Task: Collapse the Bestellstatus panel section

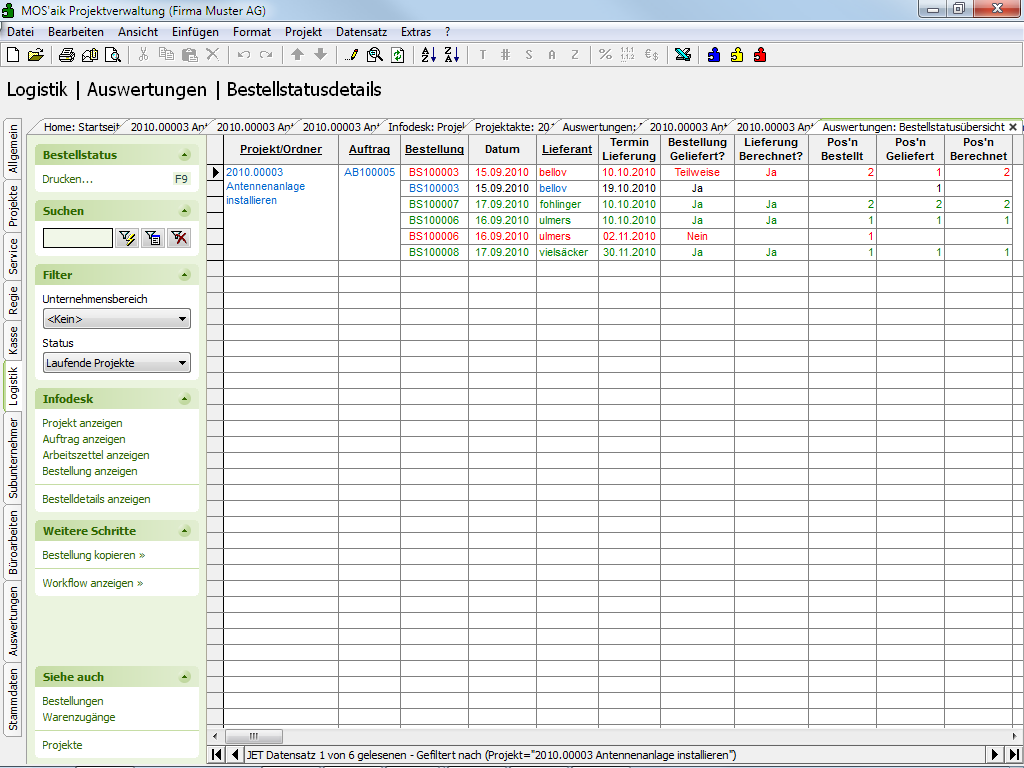Action: pyautogui.click(x=185, y=155)
